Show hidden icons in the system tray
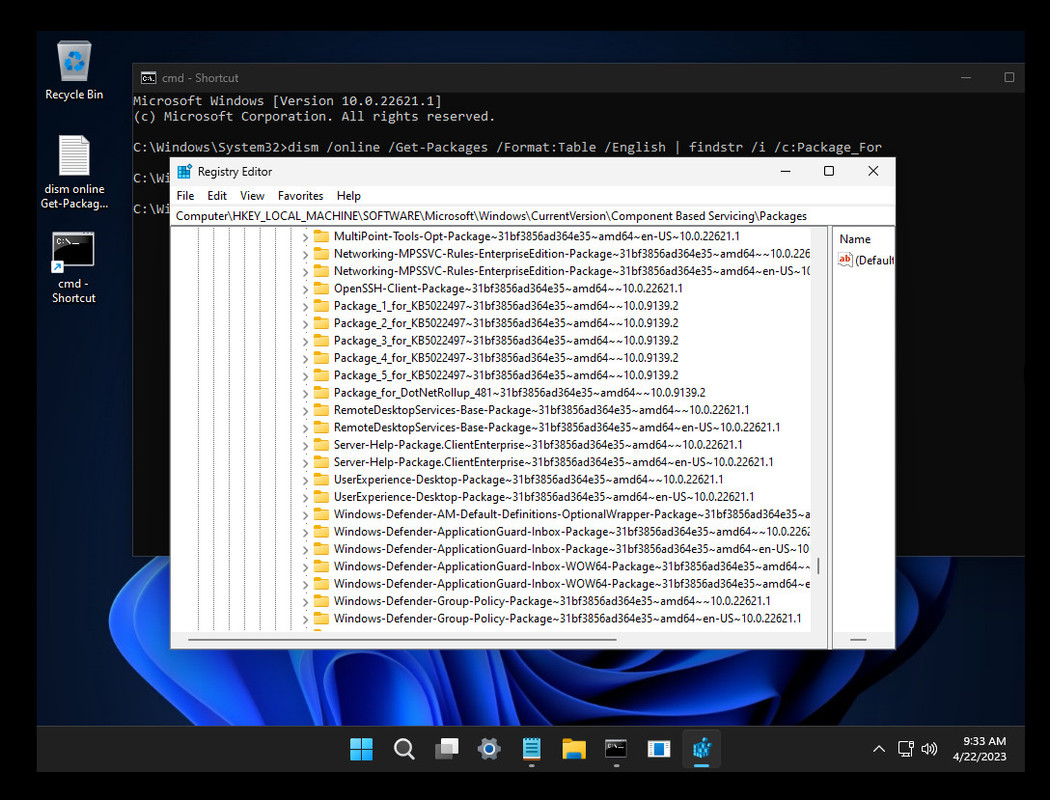Image resolution: width=1050 pixels, height=800 pixels. click(x=879, y=749)
